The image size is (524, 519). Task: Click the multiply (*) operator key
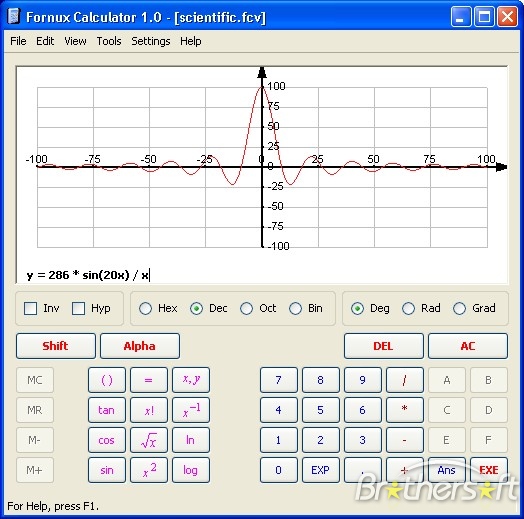coord(405,410)
